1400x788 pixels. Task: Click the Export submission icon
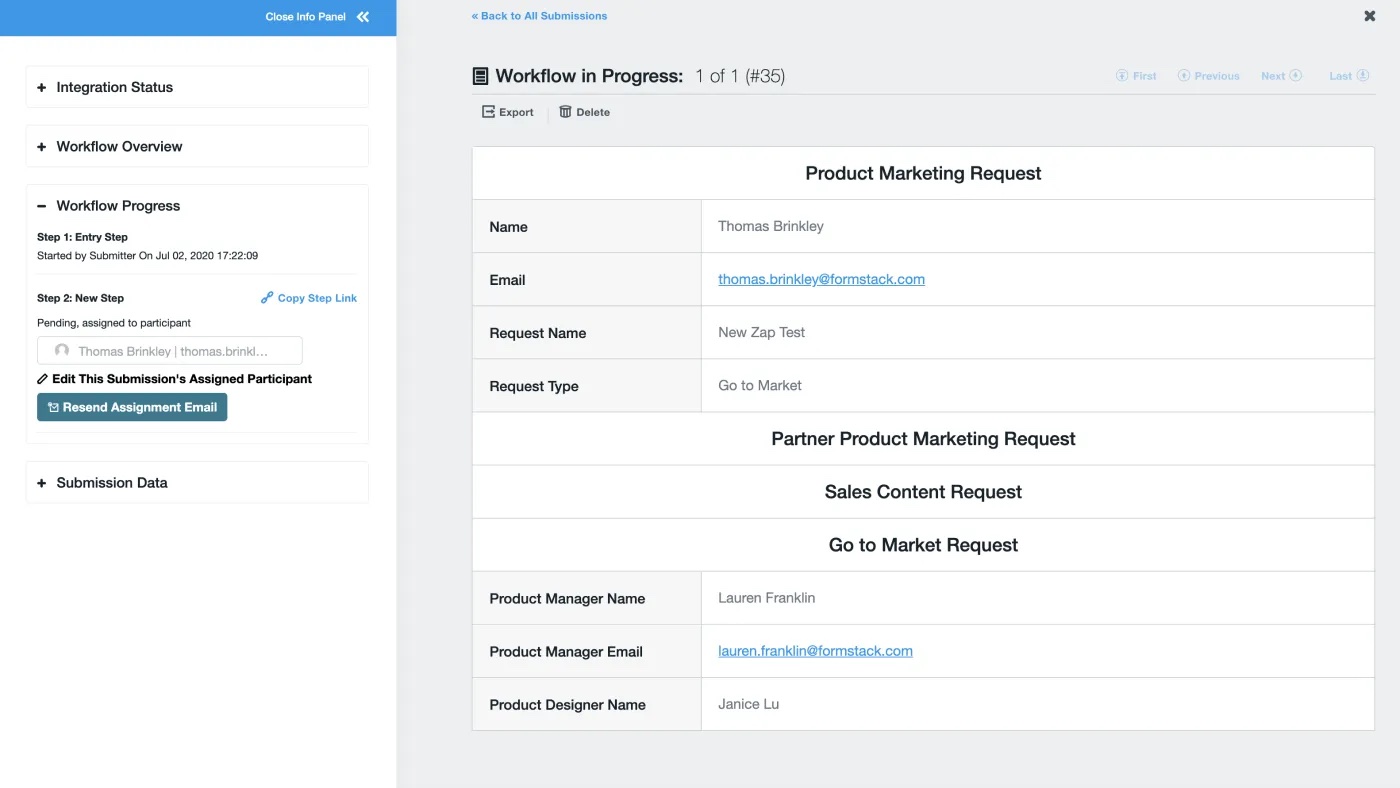point(487,111)
